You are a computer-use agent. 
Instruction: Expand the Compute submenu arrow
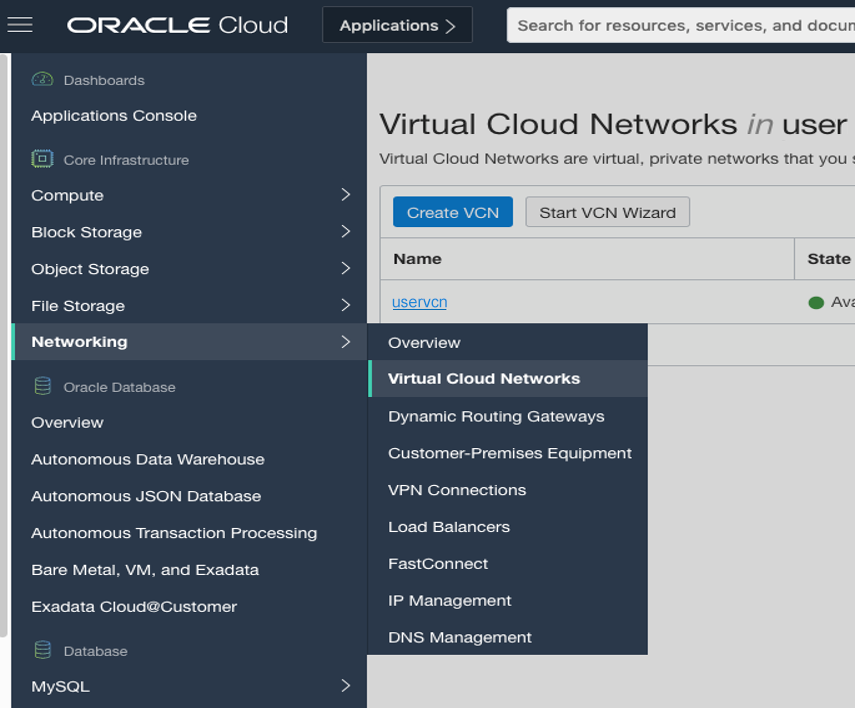click(345, 195)
